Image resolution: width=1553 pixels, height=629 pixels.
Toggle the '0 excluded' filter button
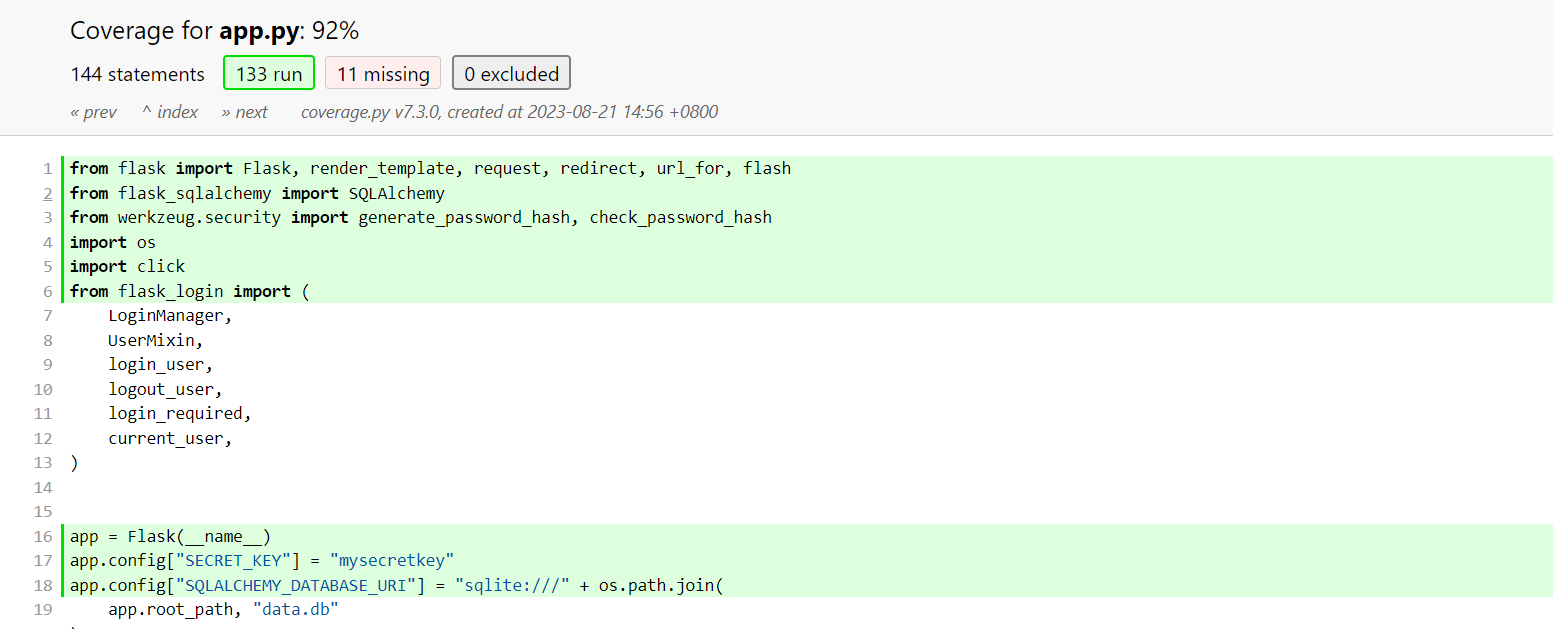[x=512, y=74]
